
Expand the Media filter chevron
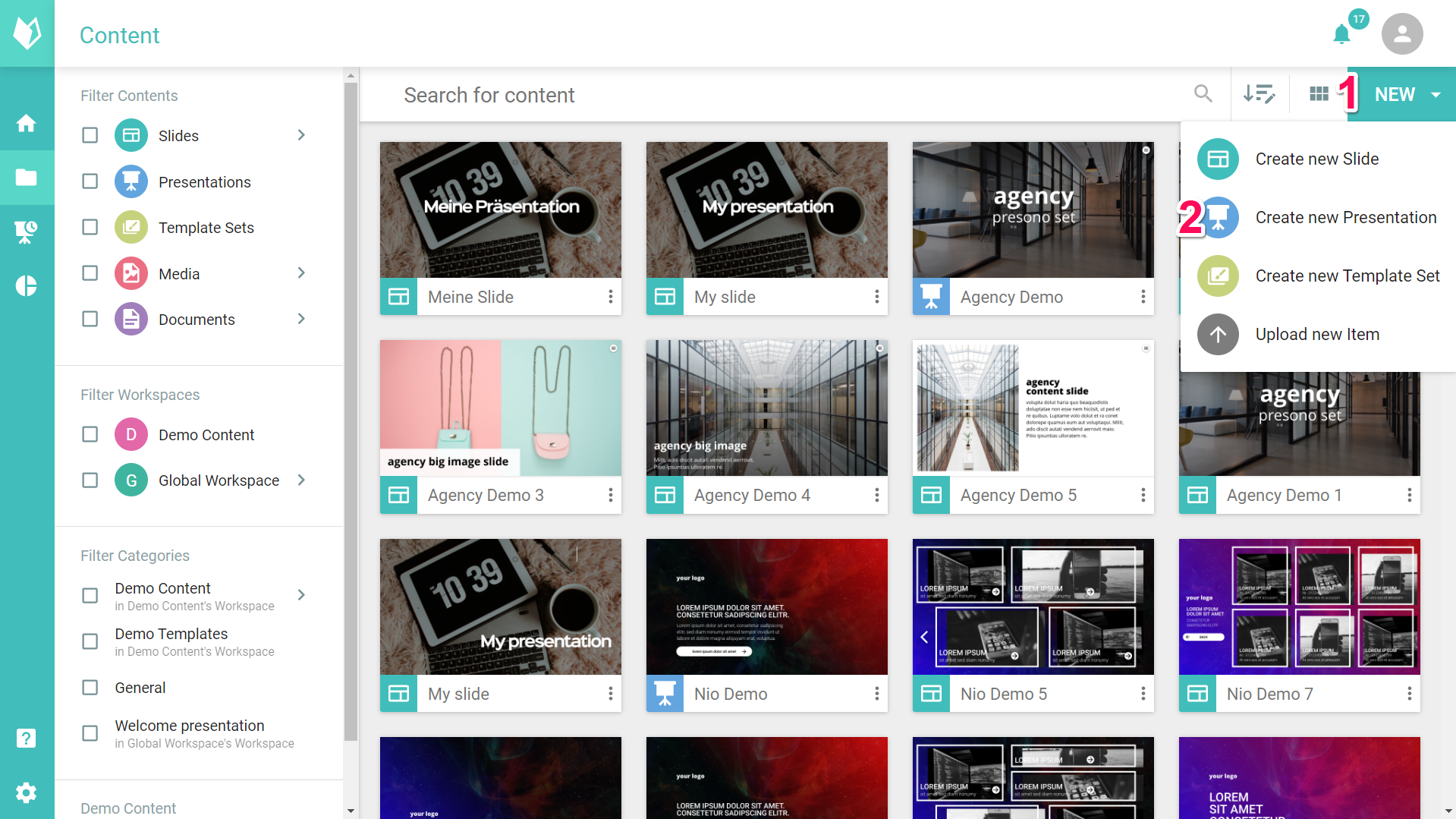pyautogui.click(x=301, y=273)
